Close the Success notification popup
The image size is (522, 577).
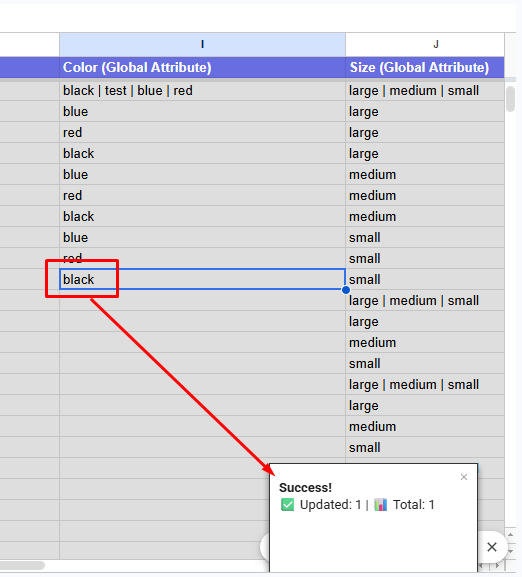[464, 477]
